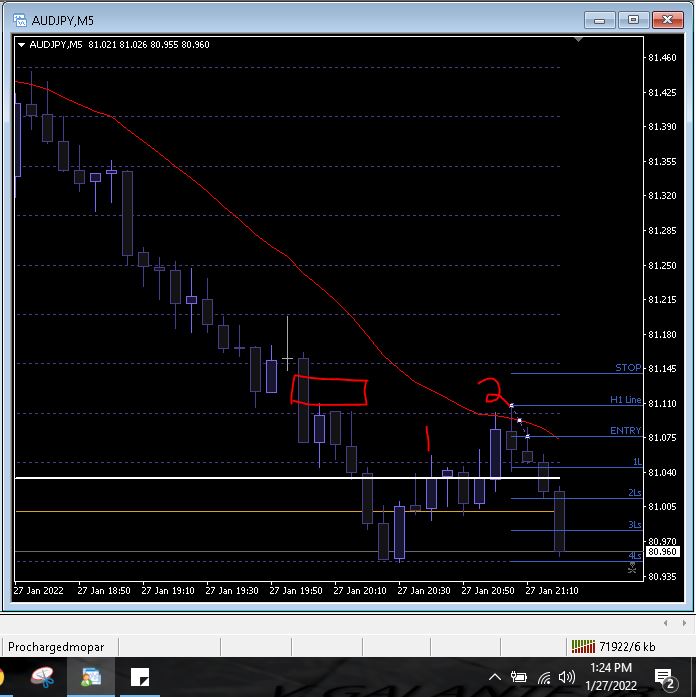This screenshot has width=696, height=697.
Task: Open Snipping Tool from the taskbar
Action: 43,677
